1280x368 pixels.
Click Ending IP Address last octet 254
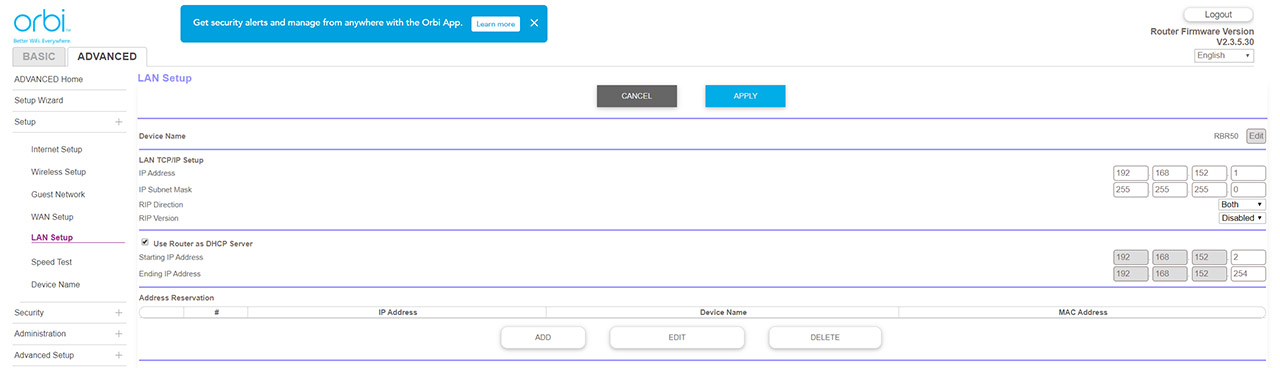tap(1248, 274)
